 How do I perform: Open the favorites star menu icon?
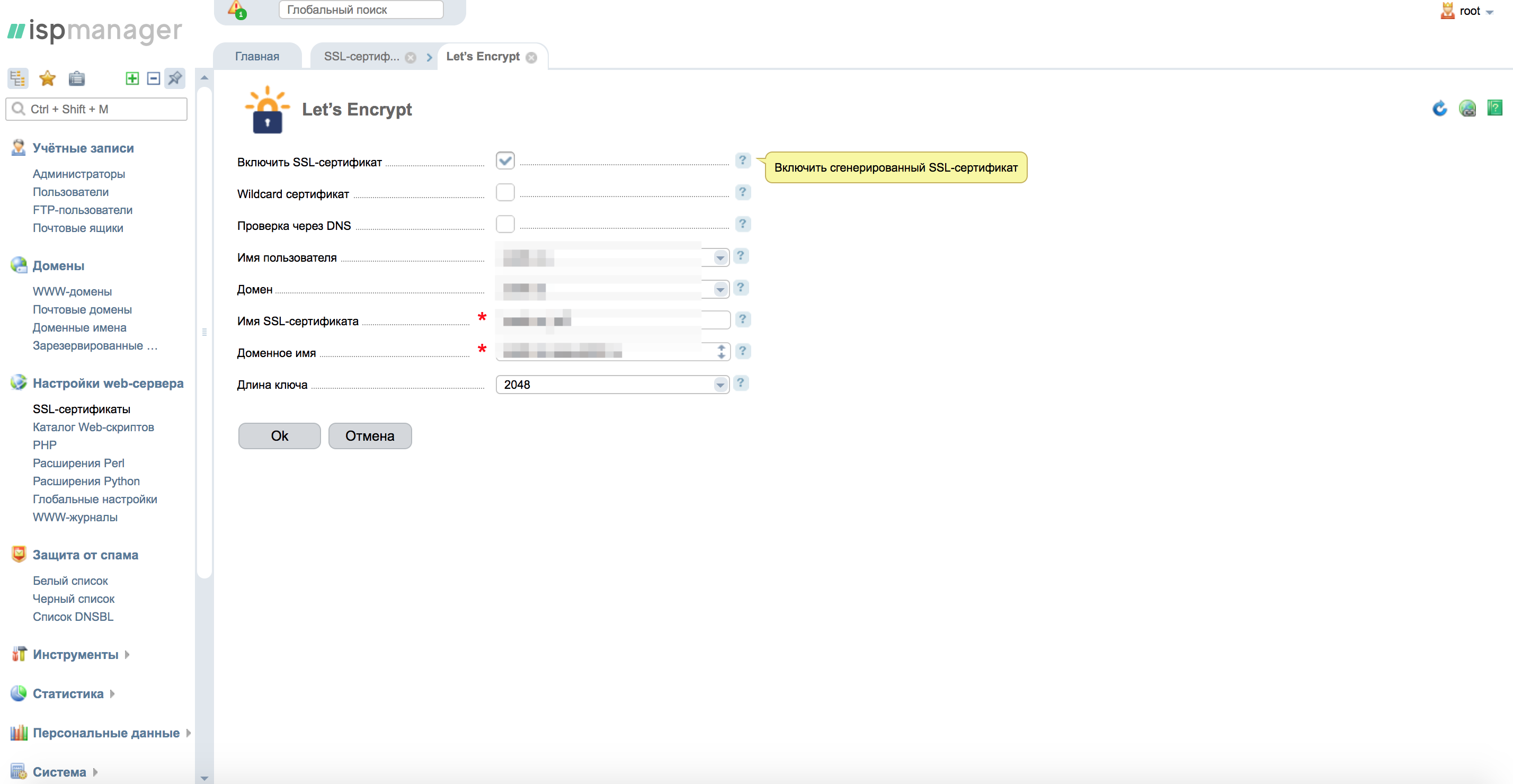tap(47, 78)
